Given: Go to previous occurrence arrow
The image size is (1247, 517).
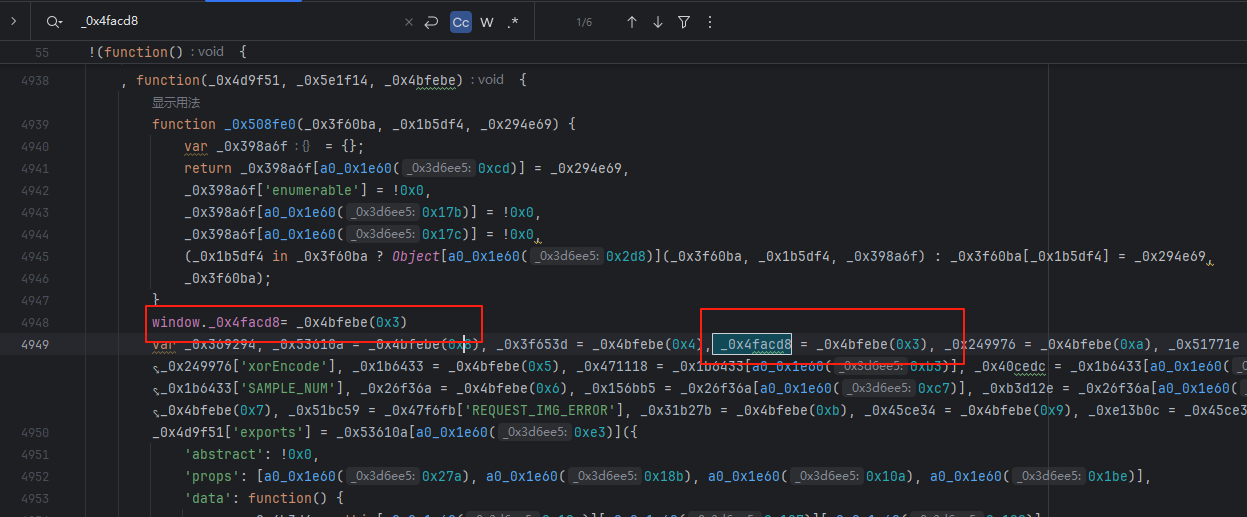Looking at the screenshot, I should click(632, 22).
